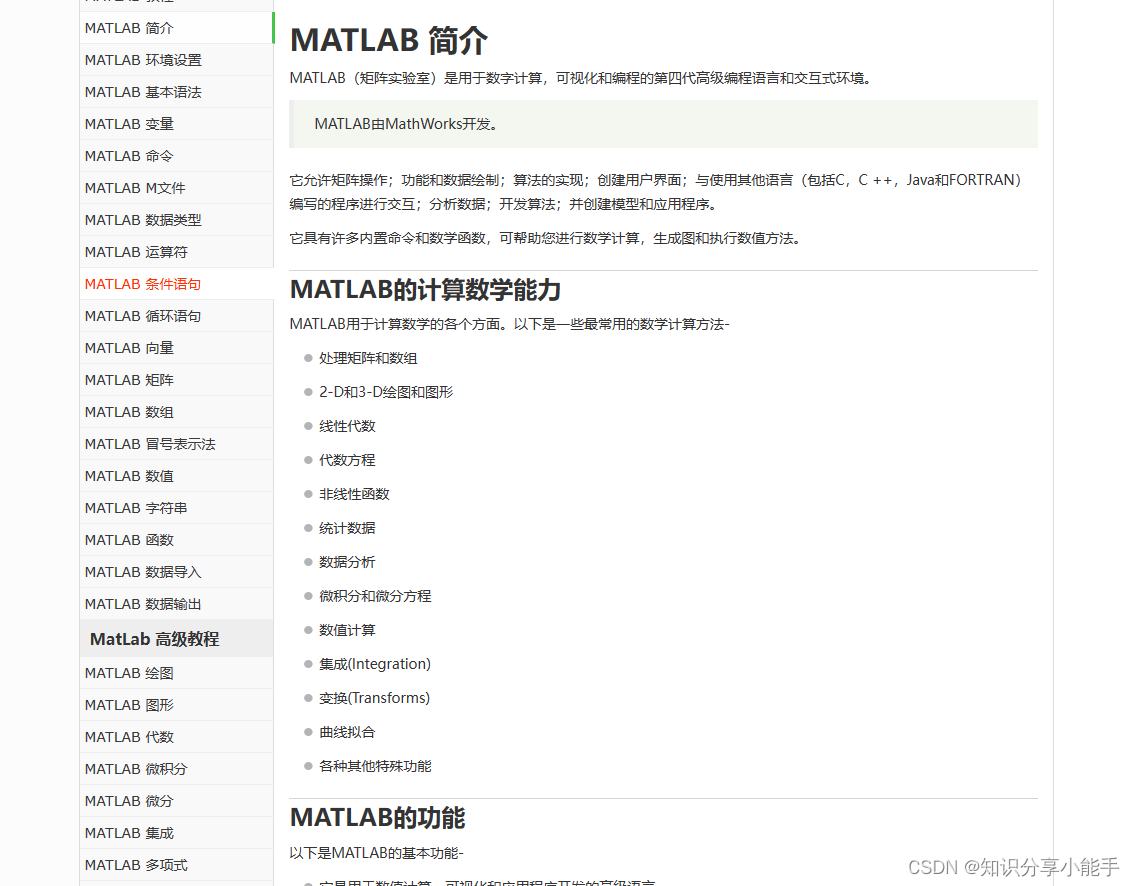This screenshot has width=1135, height=886.
Task: Click the 微积分和微分方程 list item
Action: click(x=375, y=596)
